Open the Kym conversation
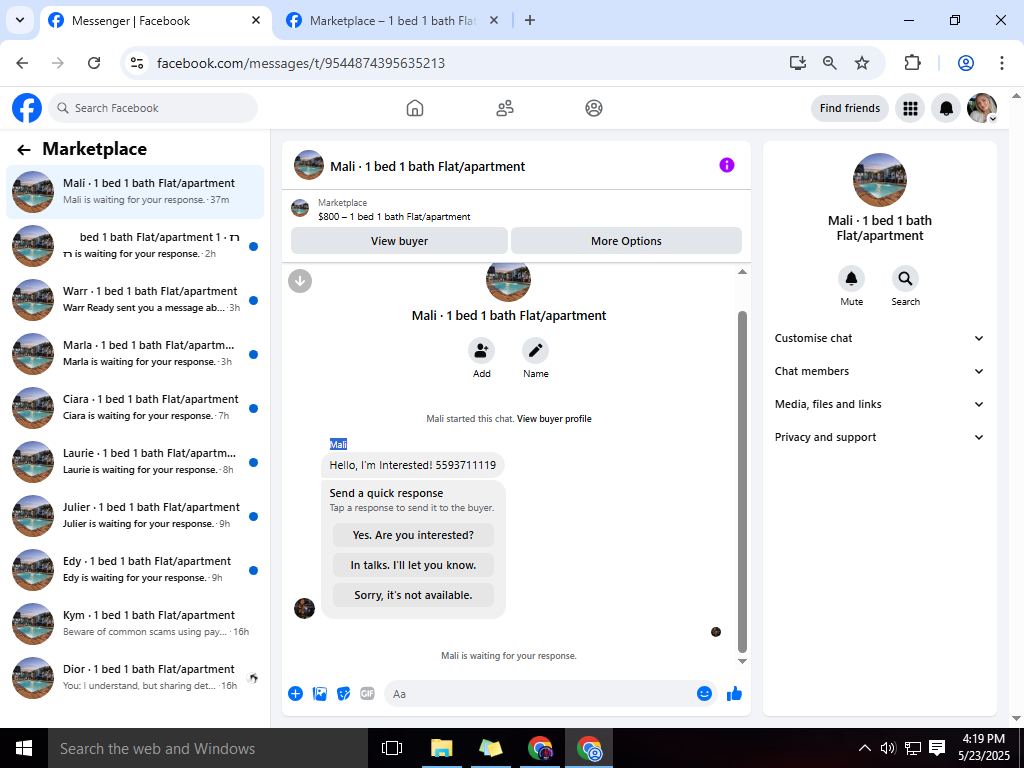 pos(135,624)
